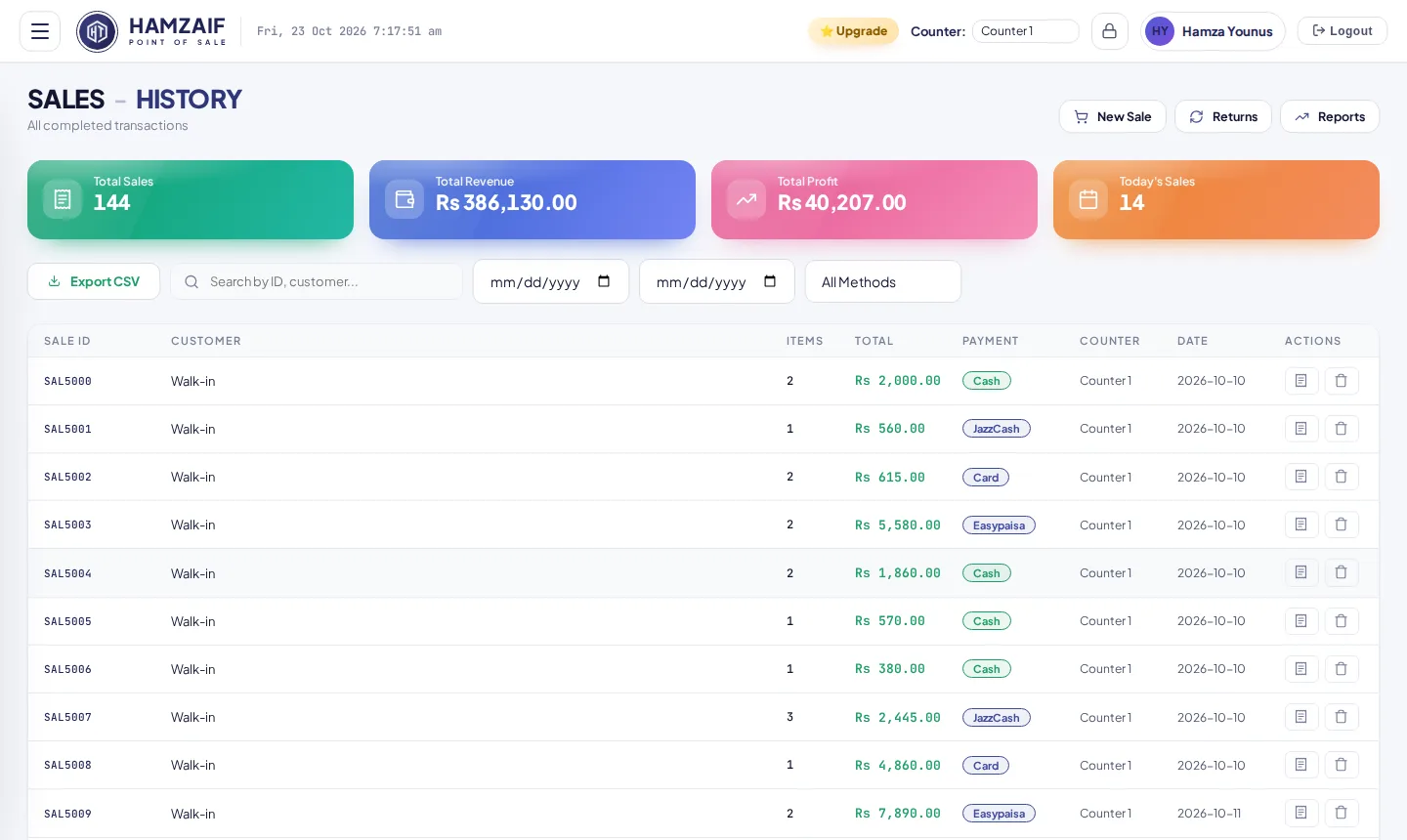Delete sale SAL5008 with trash icon
Screen dimensions: 1407x840
click(1342, 765)
